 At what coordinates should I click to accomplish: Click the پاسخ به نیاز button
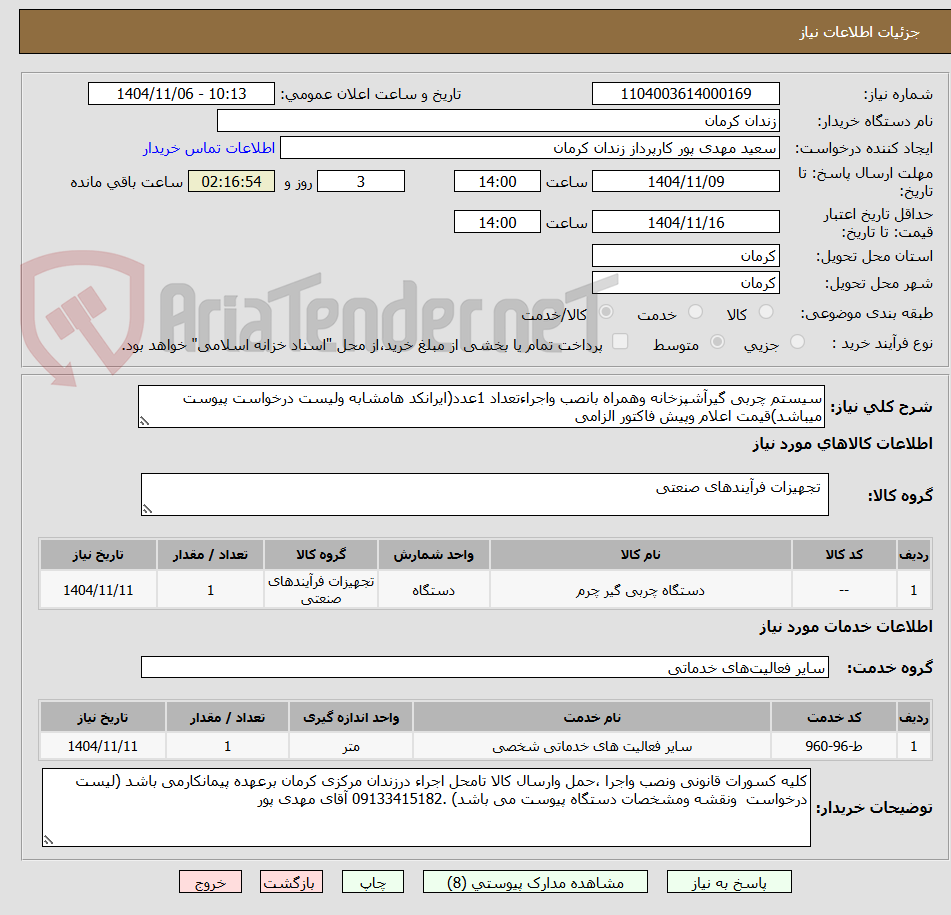(729, 882)
